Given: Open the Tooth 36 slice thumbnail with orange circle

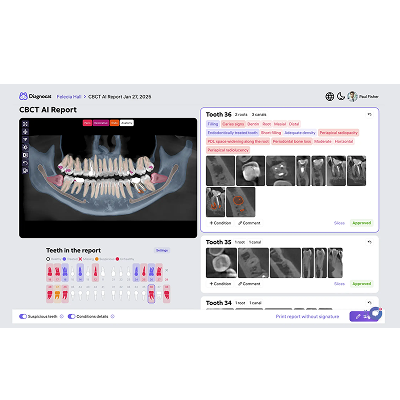Looking at the screenshot, I should 241,202.
